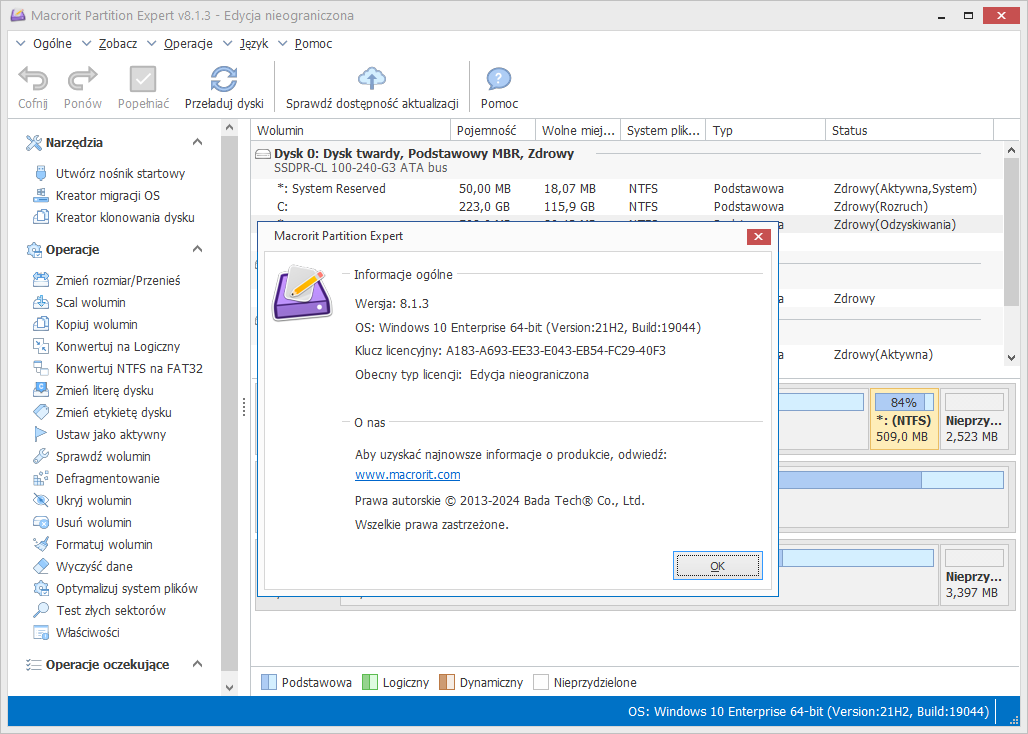The height and width of the screenshot is (734, 1028).
Task: Collapse the Narzędzia section
Action: [x=197, y=142]
